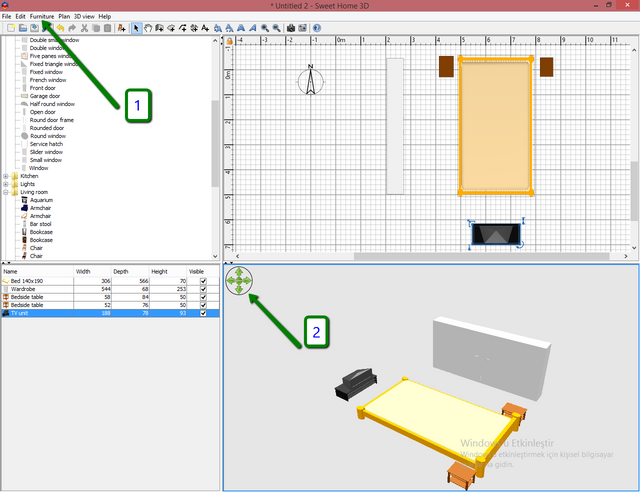Open the 3D view menu
The image size is (640, 492).
click(84, 16)
